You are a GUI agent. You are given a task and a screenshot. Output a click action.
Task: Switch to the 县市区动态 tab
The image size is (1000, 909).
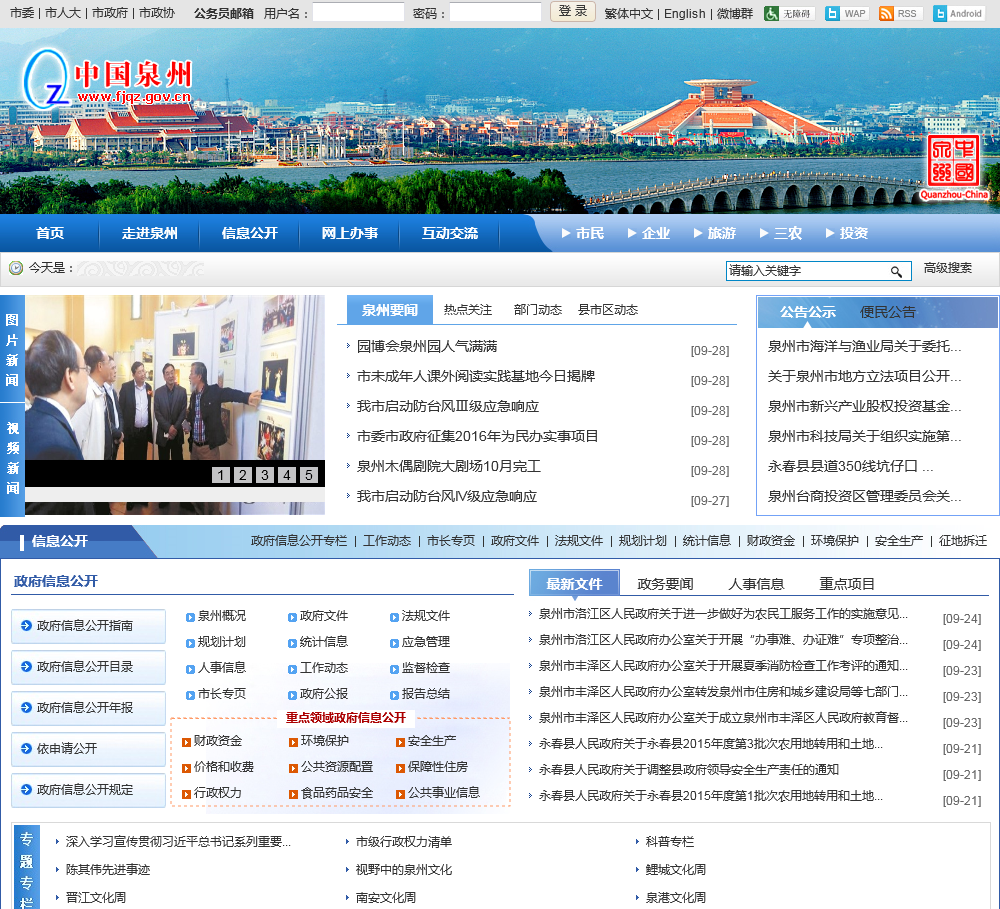(x=608, y=310)
